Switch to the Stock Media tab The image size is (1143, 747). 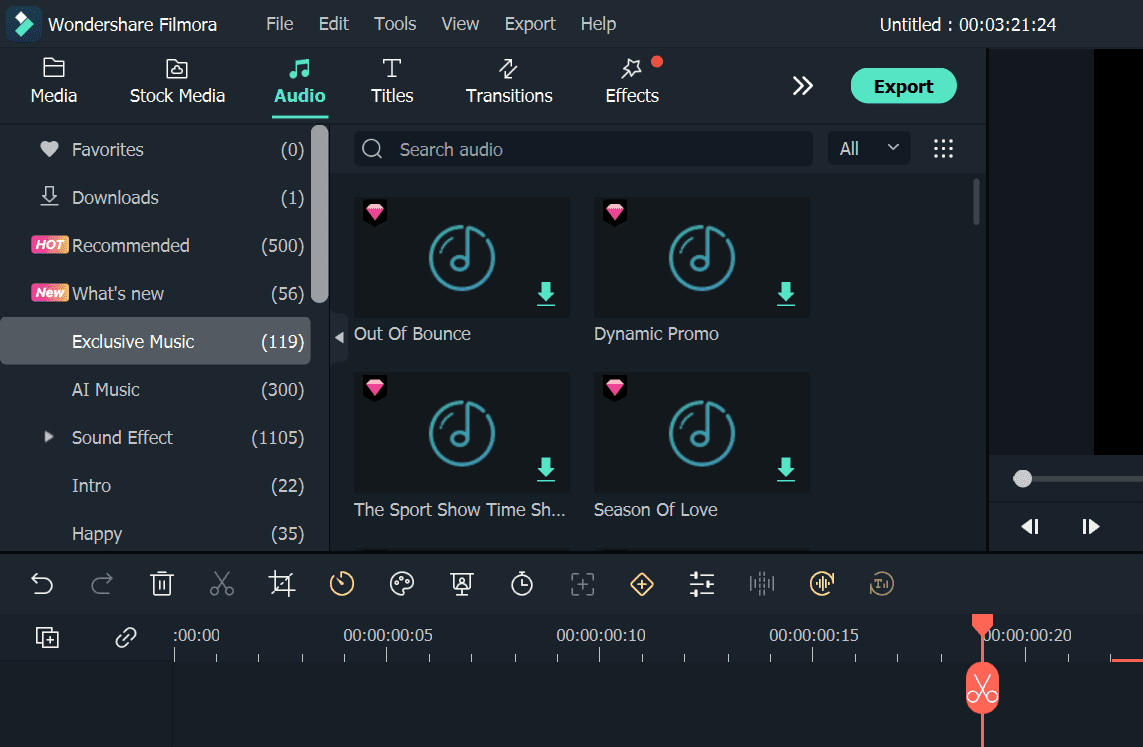coord(177,82)
